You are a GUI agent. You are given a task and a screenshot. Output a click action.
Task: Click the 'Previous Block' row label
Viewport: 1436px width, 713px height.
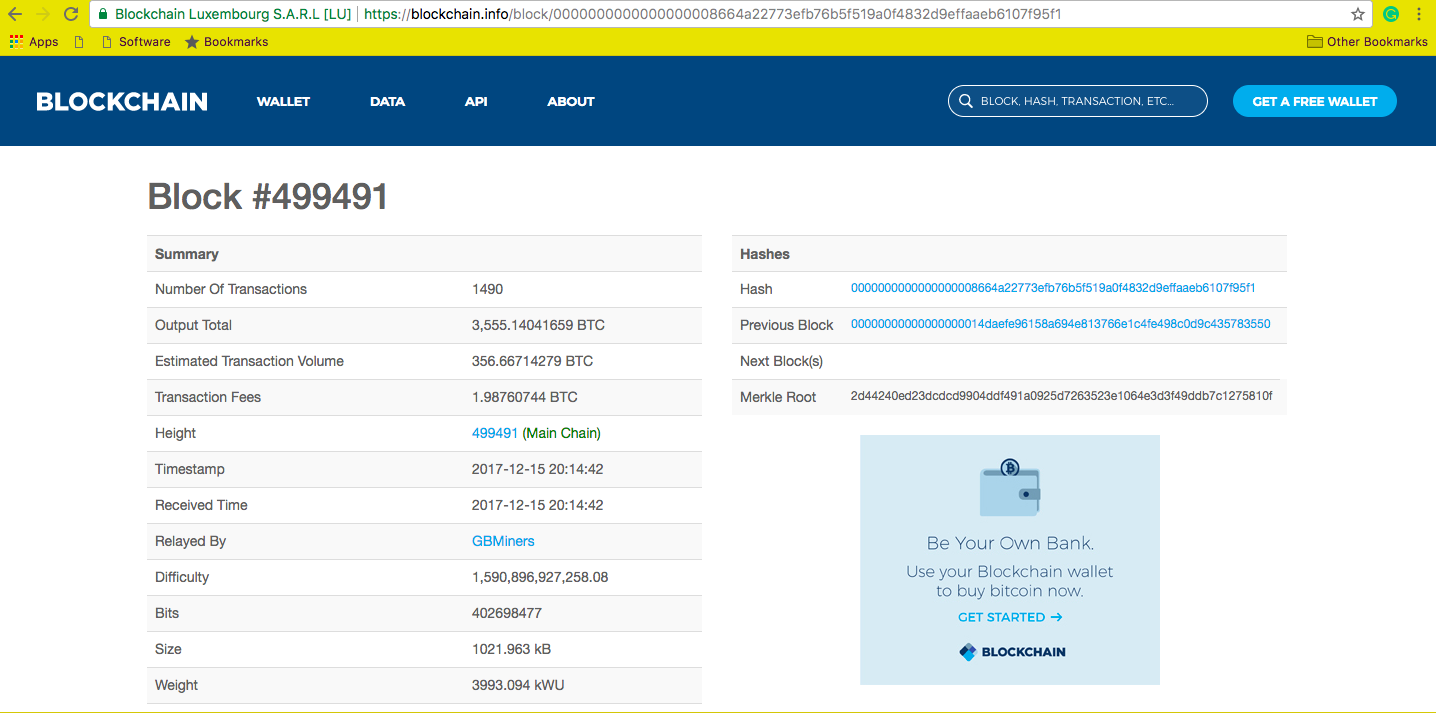coord(787,325)
